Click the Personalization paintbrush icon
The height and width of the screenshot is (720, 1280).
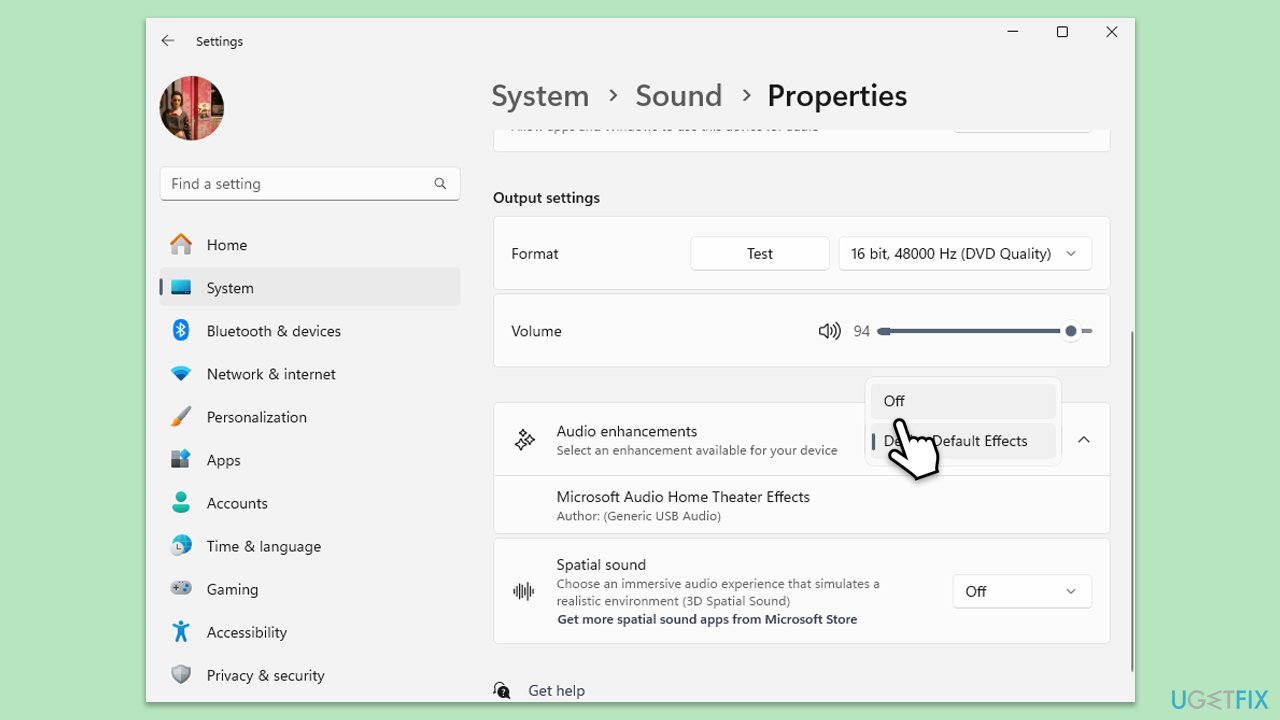tap(181, 417)
